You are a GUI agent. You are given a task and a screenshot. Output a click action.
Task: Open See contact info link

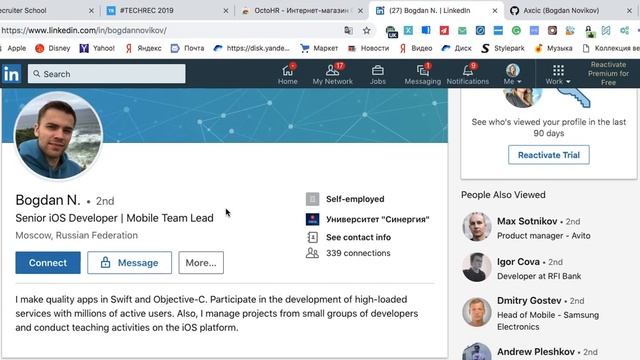(358, 237)
